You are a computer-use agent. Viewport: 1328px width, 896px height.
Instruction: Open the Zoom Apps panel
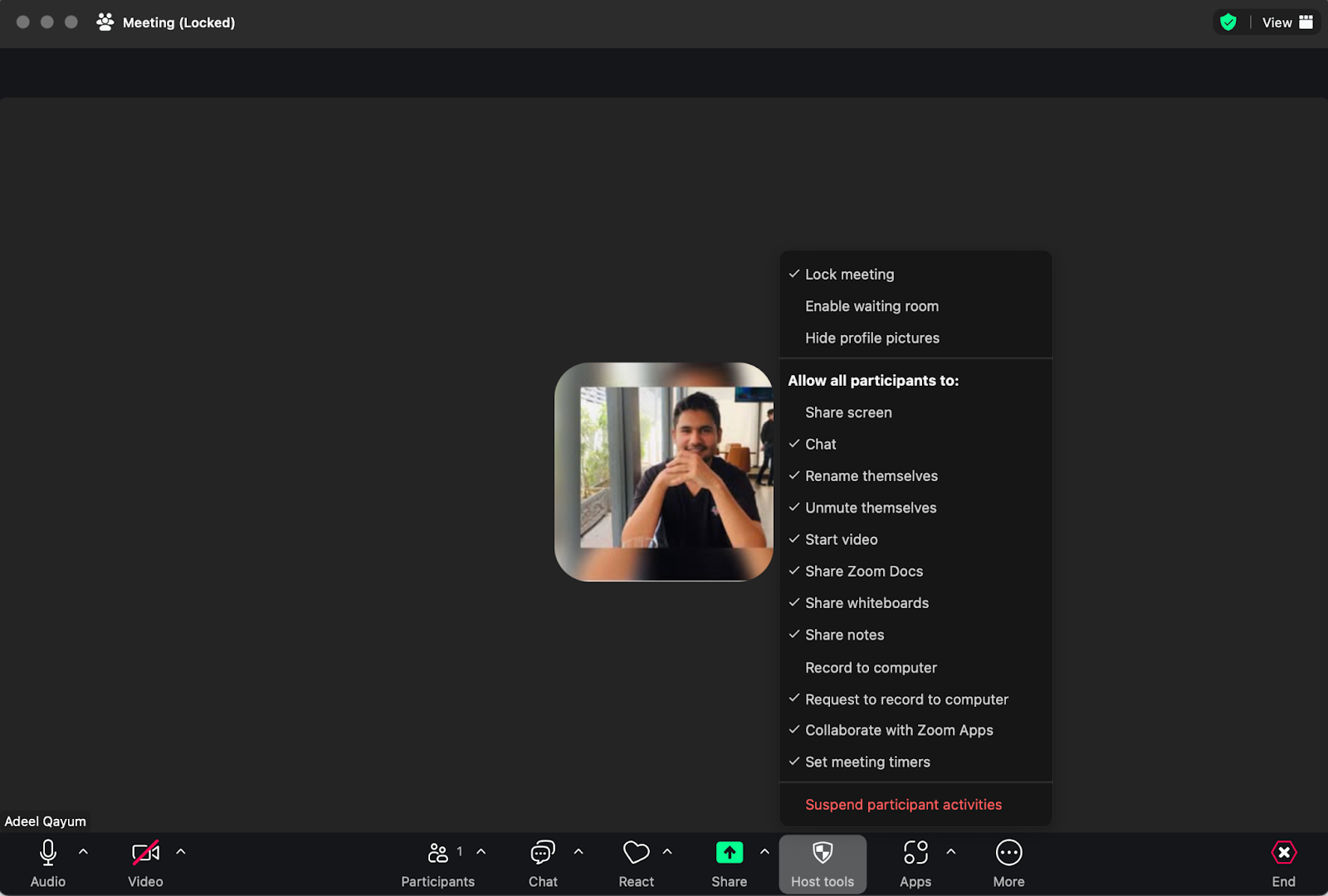(x=915, y=863)
